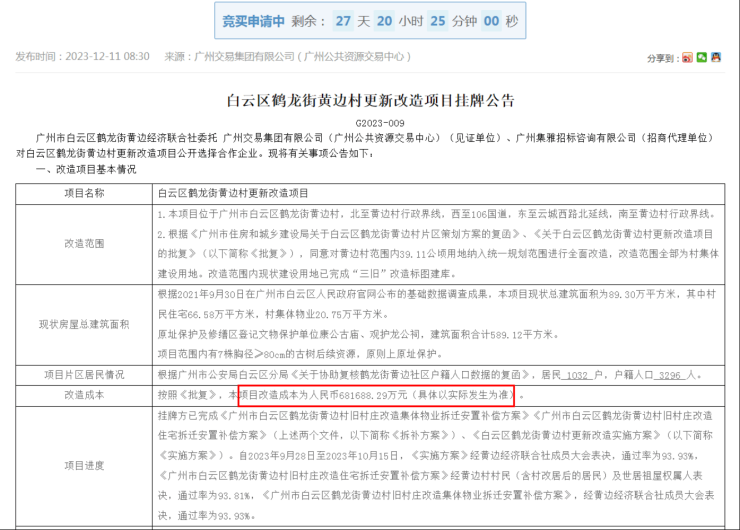The height and width of the screenshot is (530, 740).
Task: Click line mentioning 康公古庙、观护龙公祠
Action: (359, 335)
